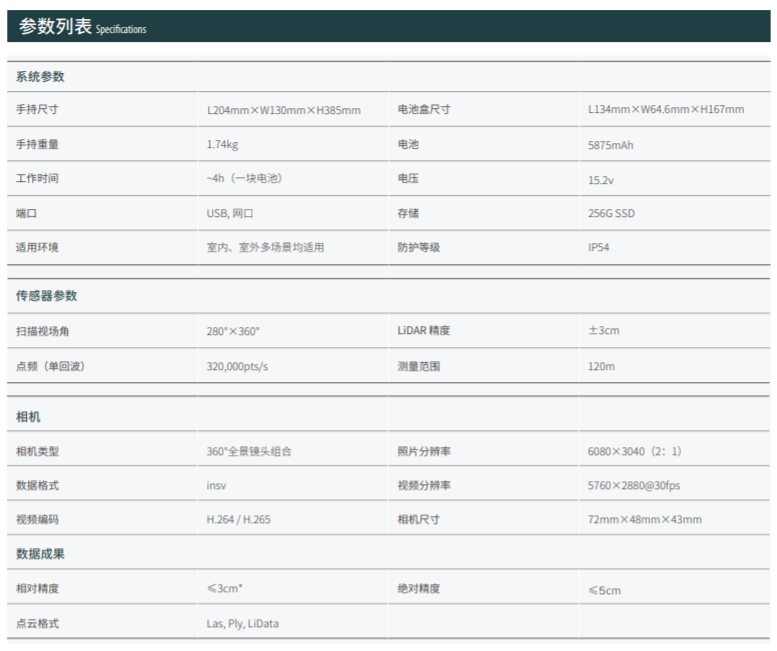Viewport: 777px width, 651px height.
Task: Select the USB, 网口 port value
Action: point(230,213)
